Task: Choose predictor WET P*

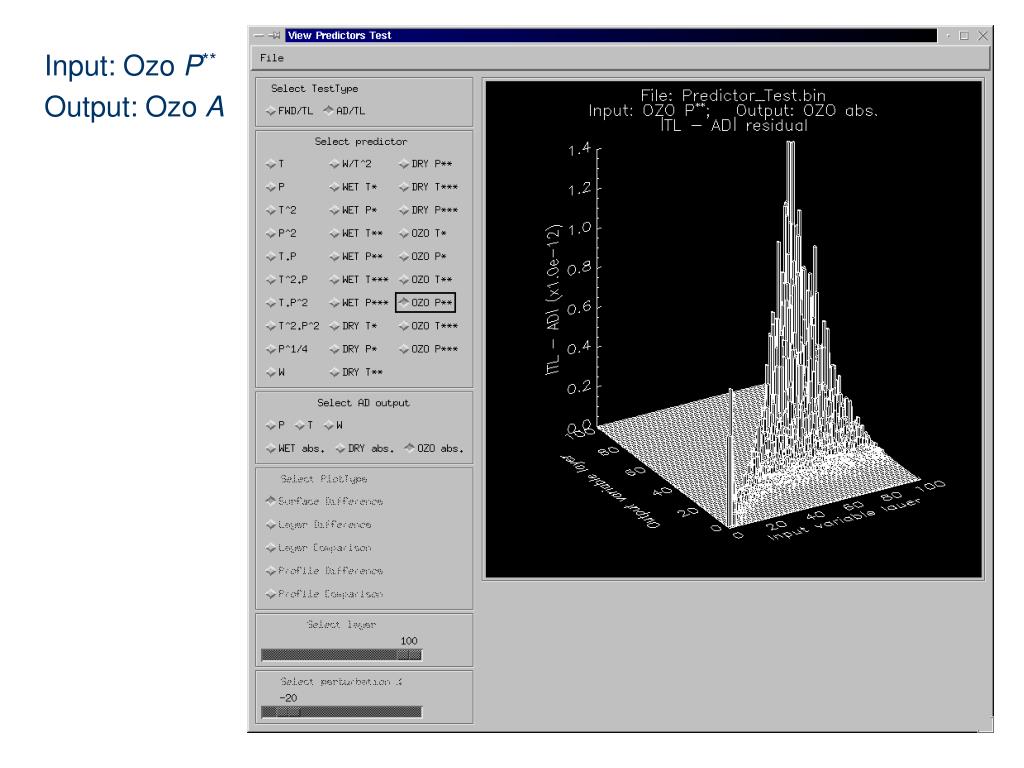Action: [353, 210]
